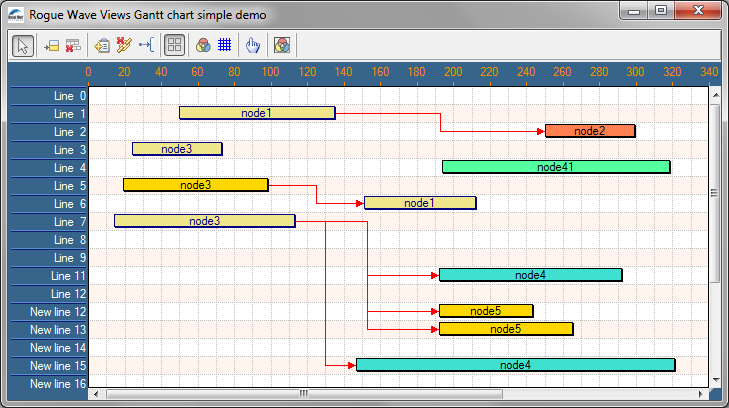Screen dimensions: 729x408
Task: Click the horizontal scrollbar right arrow
Action: (x=701, y=394)
